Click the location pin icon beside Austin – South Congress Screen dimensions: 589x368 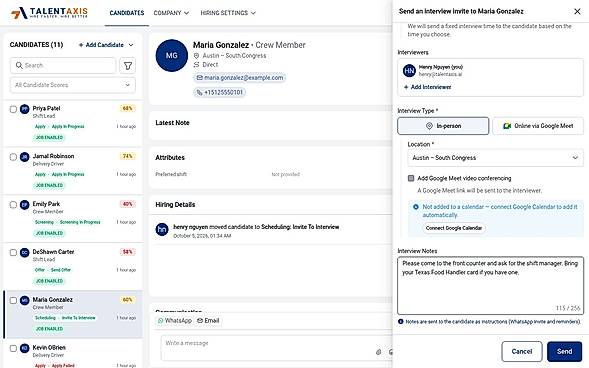(196, 56)
